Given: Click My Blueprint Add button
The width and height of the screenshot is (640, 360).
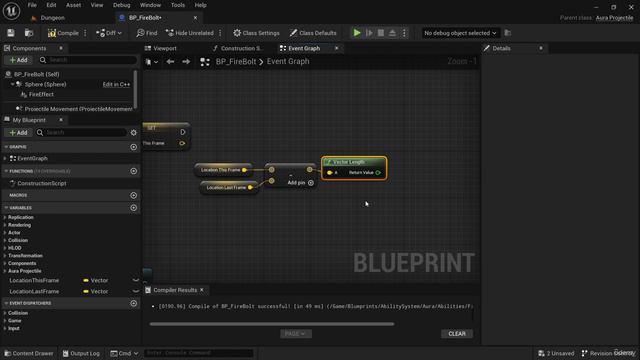Looking at the screenshot, I should 18,133.
